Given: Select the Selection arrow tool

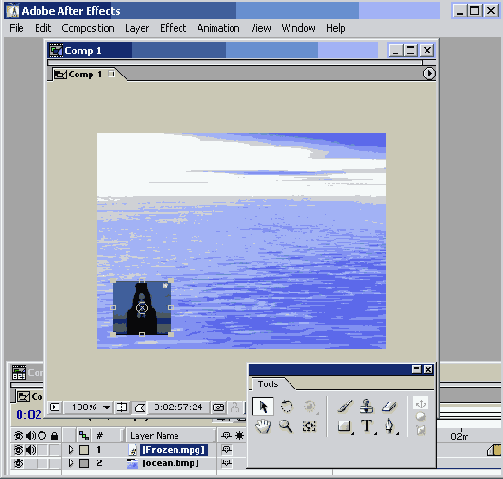Looking at the screenshot, I should point(263,406).
